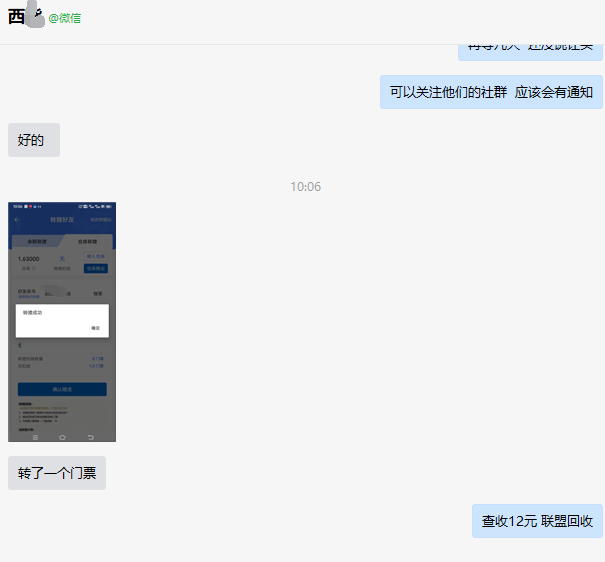
Task: Click the green @微信 label
Action: click(65, 18)
